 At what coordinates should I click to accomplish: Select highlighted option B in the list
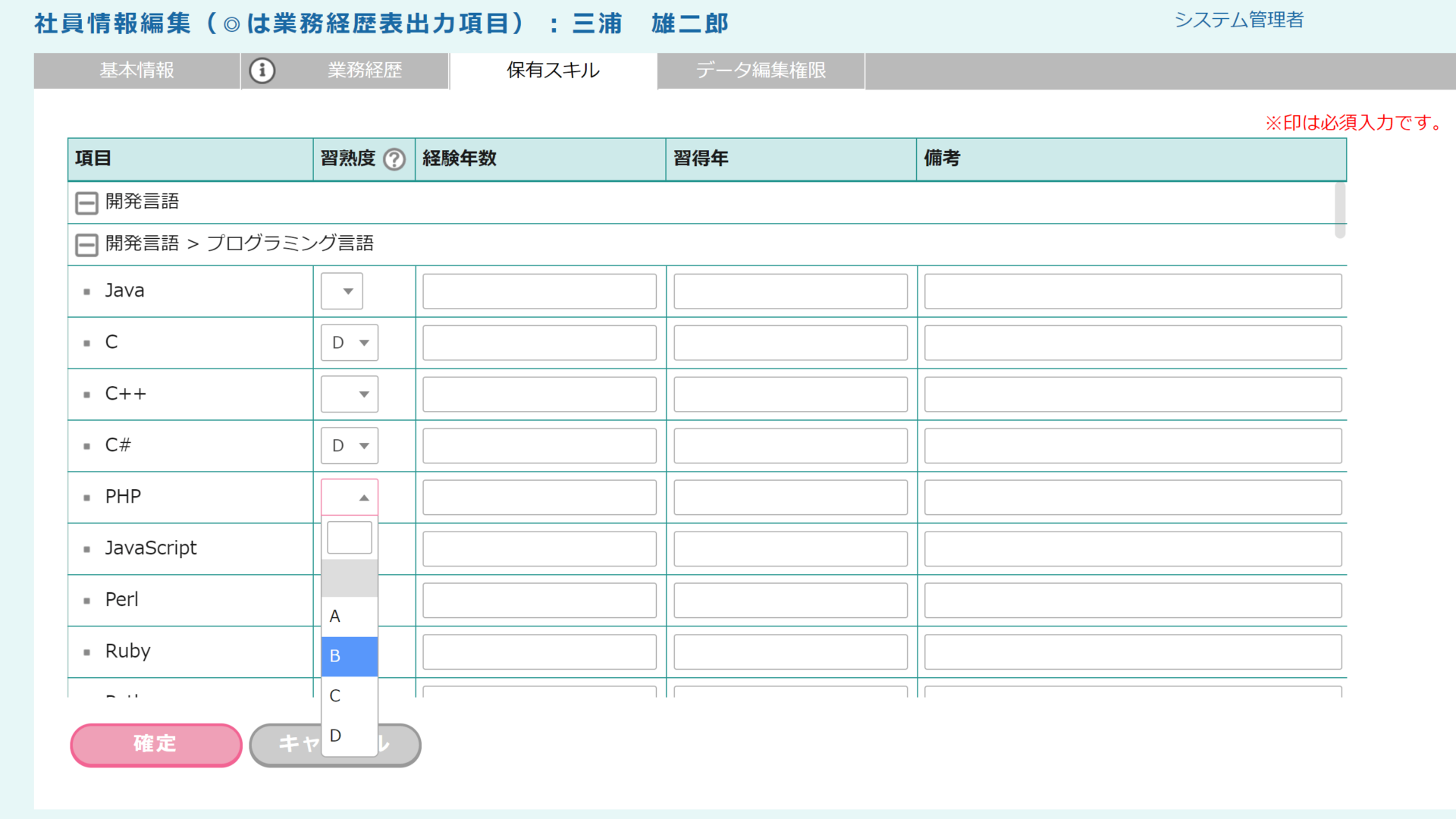[349, 656]
